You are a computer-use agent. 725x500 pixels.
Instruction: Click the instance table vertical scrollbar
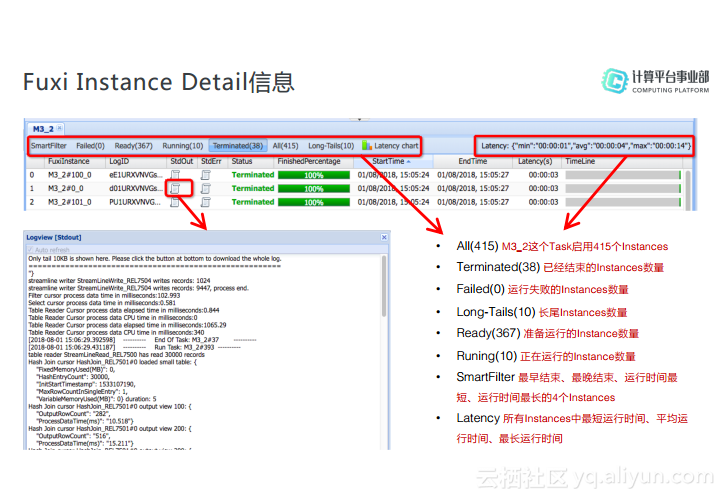coord(688,190)
